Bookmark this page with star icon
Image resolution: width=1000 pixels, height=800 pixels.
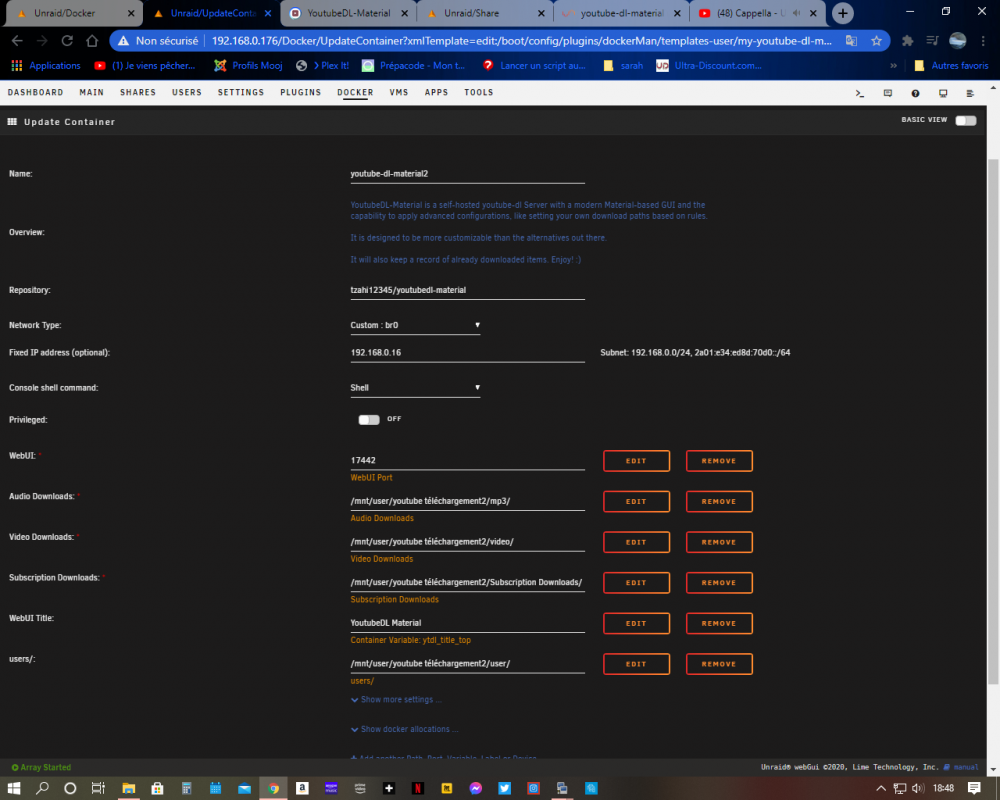tap(876, 41)
